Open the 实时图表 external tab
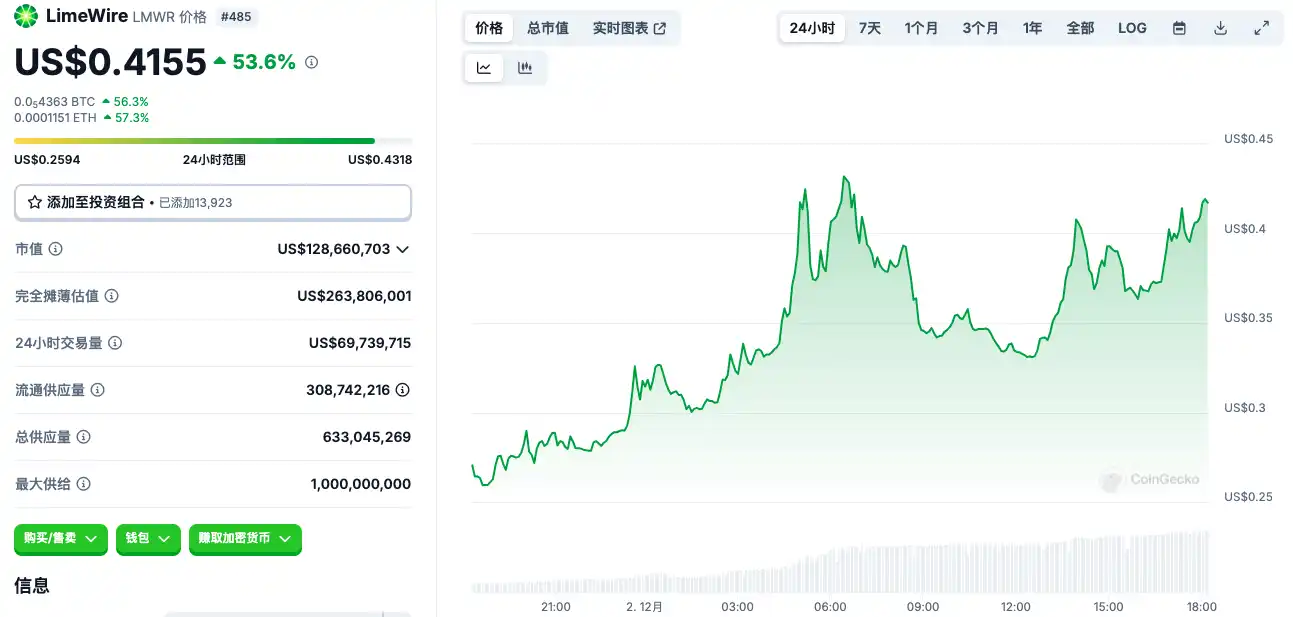 tap(629, 28)
